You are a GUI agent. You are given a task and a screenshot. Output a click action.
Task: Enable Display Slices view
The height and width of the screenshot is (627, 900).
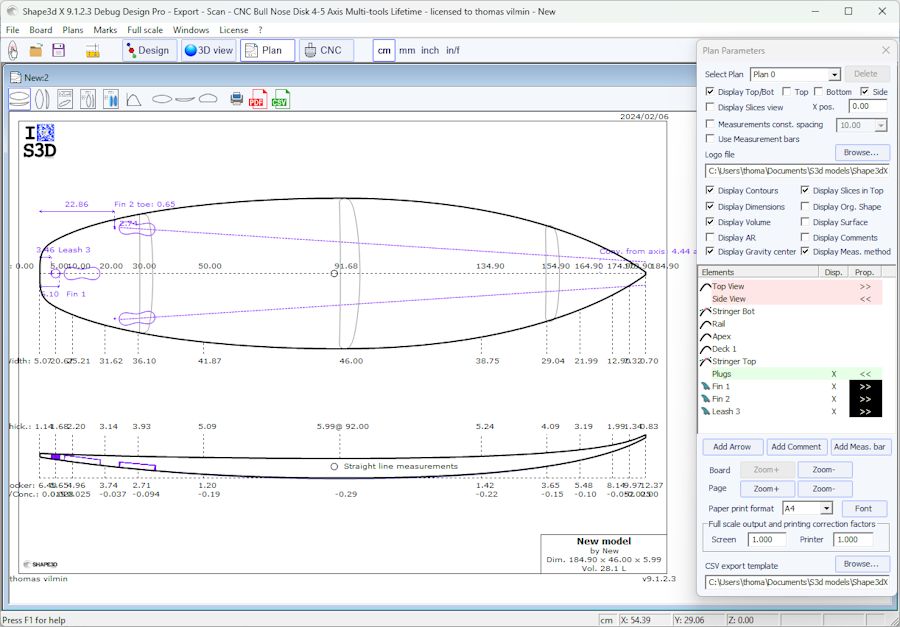[x=710, y=107]
